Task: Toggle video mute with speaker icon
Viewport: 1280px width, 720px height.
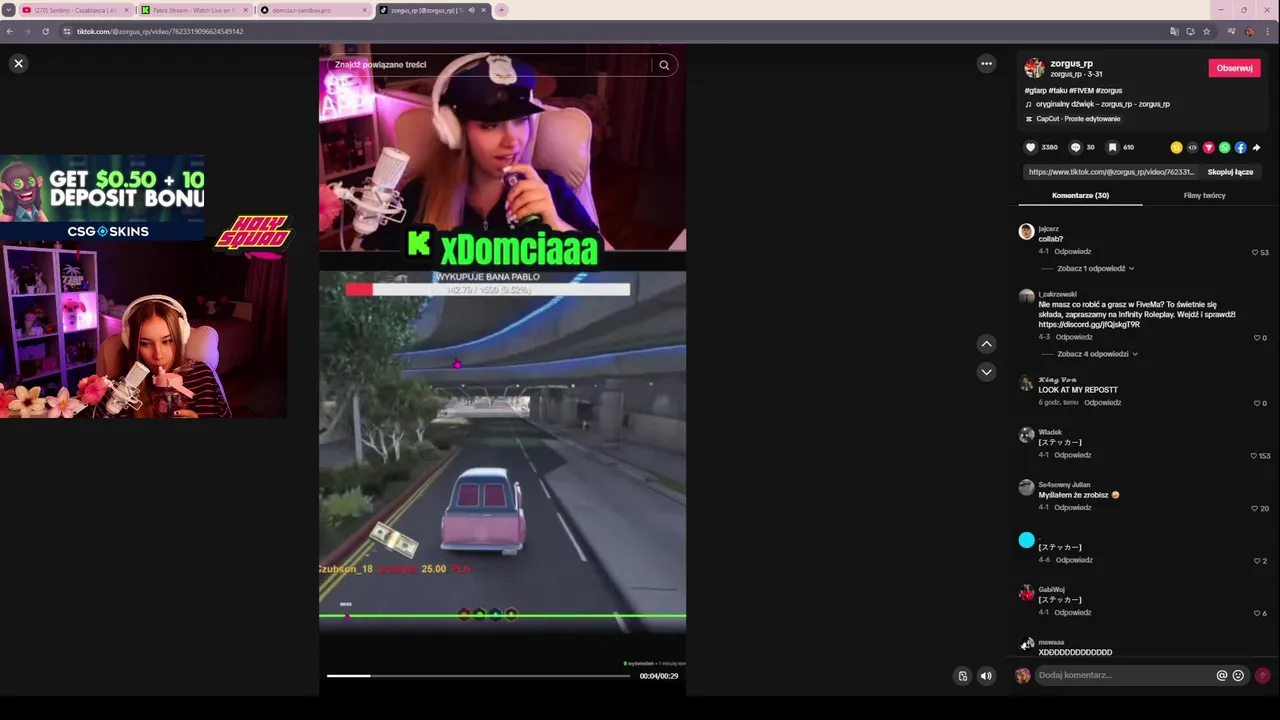Action: (x=986, y=676)
